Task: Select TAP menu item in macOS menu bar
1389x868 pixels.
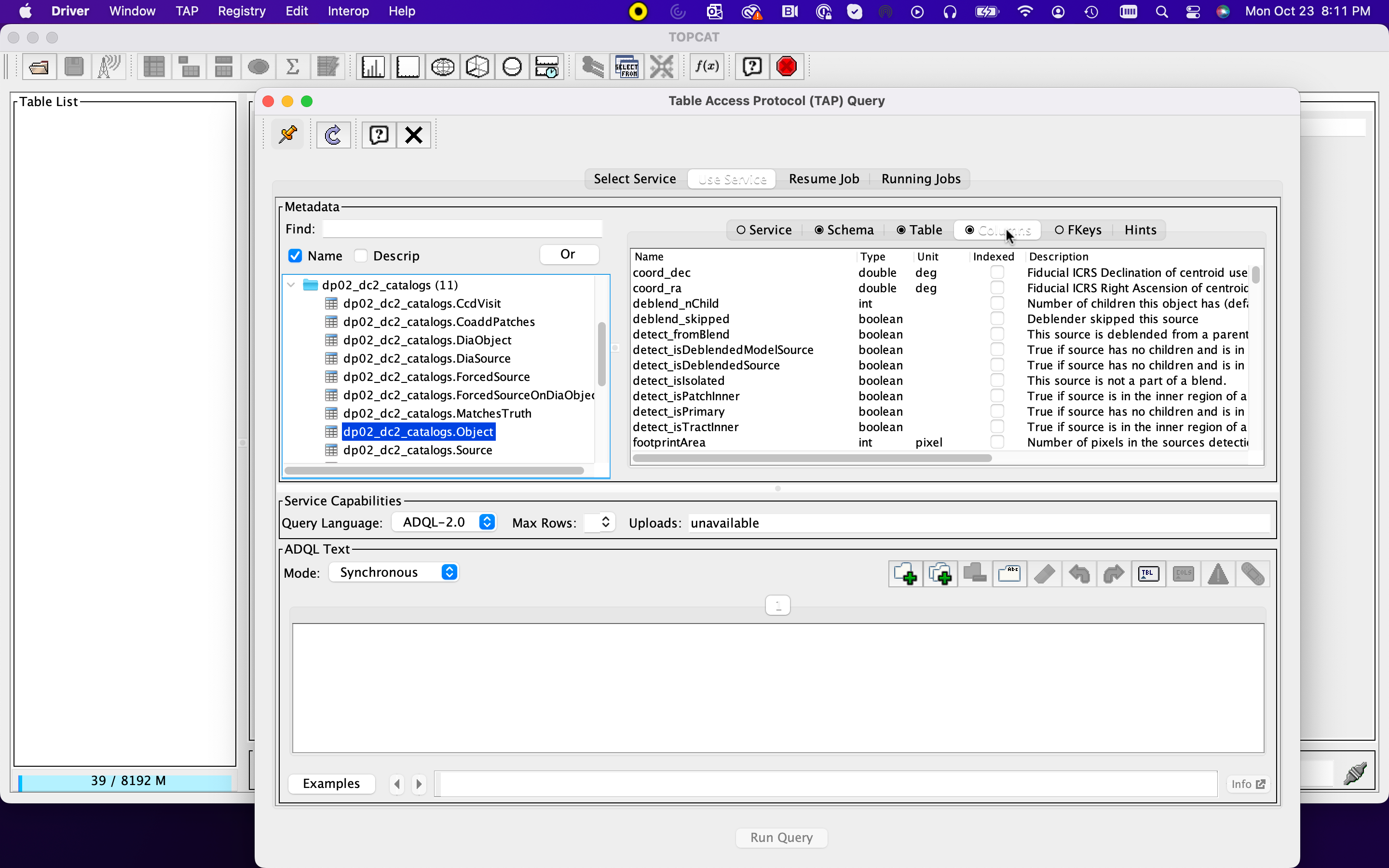Action: click(187, 11)
